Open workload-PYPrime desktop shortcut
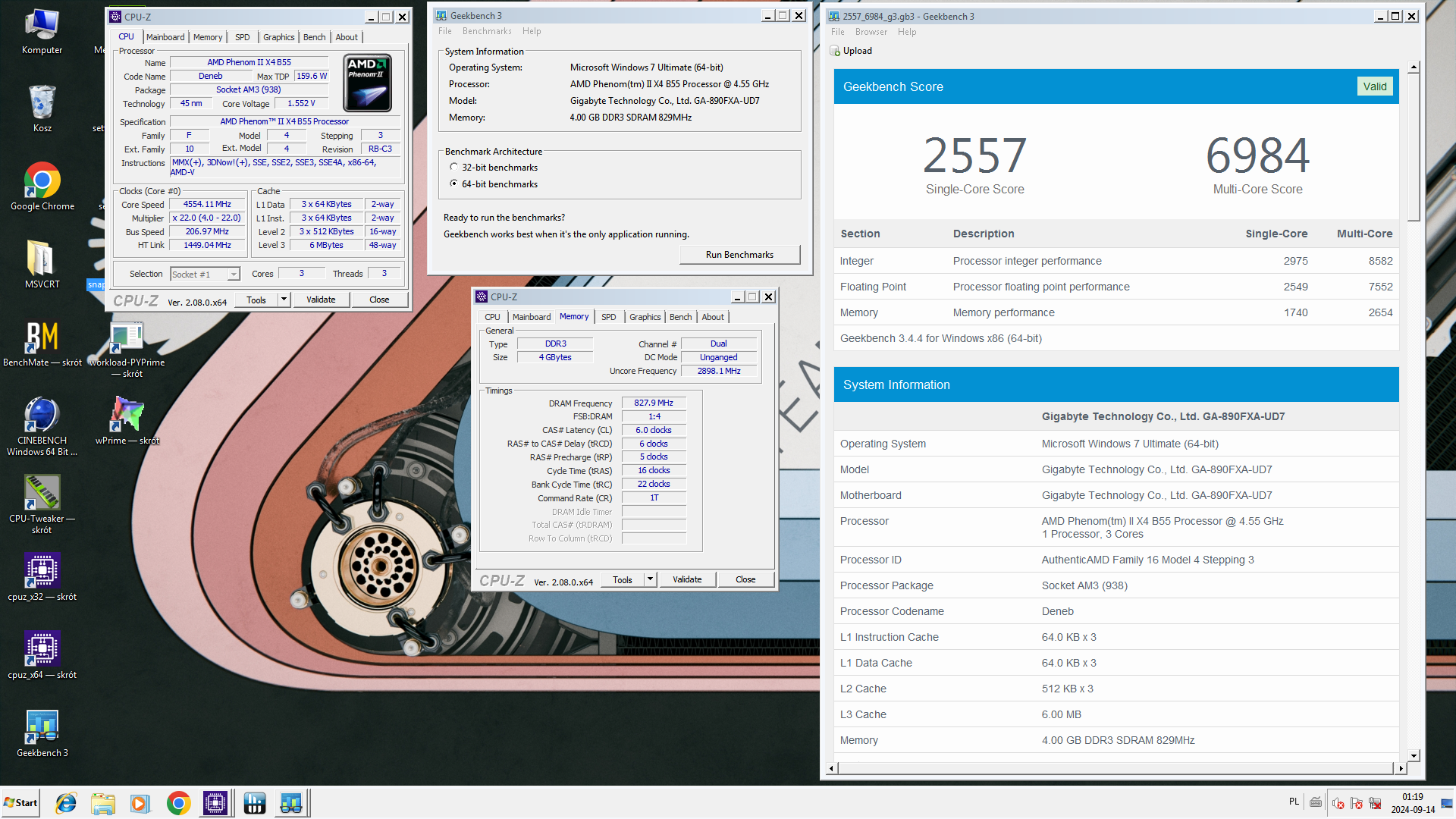1456x819 pixels. (x=127, y=349)
